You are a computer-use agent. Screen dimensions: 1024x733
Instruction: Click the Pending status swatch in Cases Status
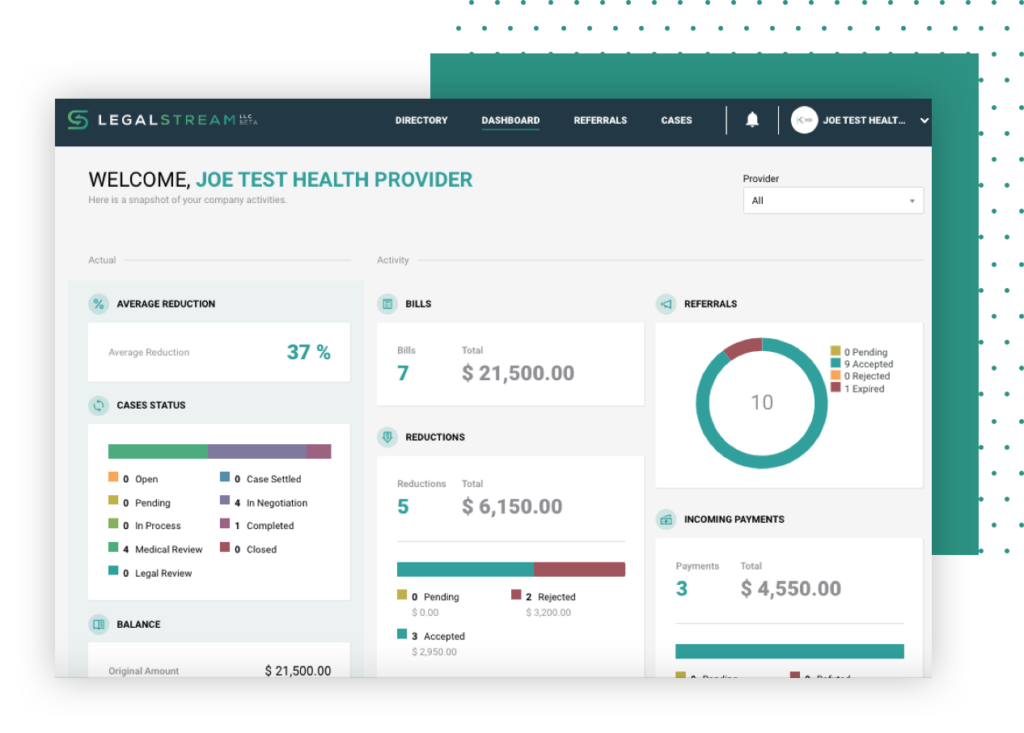[x=113, y=500]
